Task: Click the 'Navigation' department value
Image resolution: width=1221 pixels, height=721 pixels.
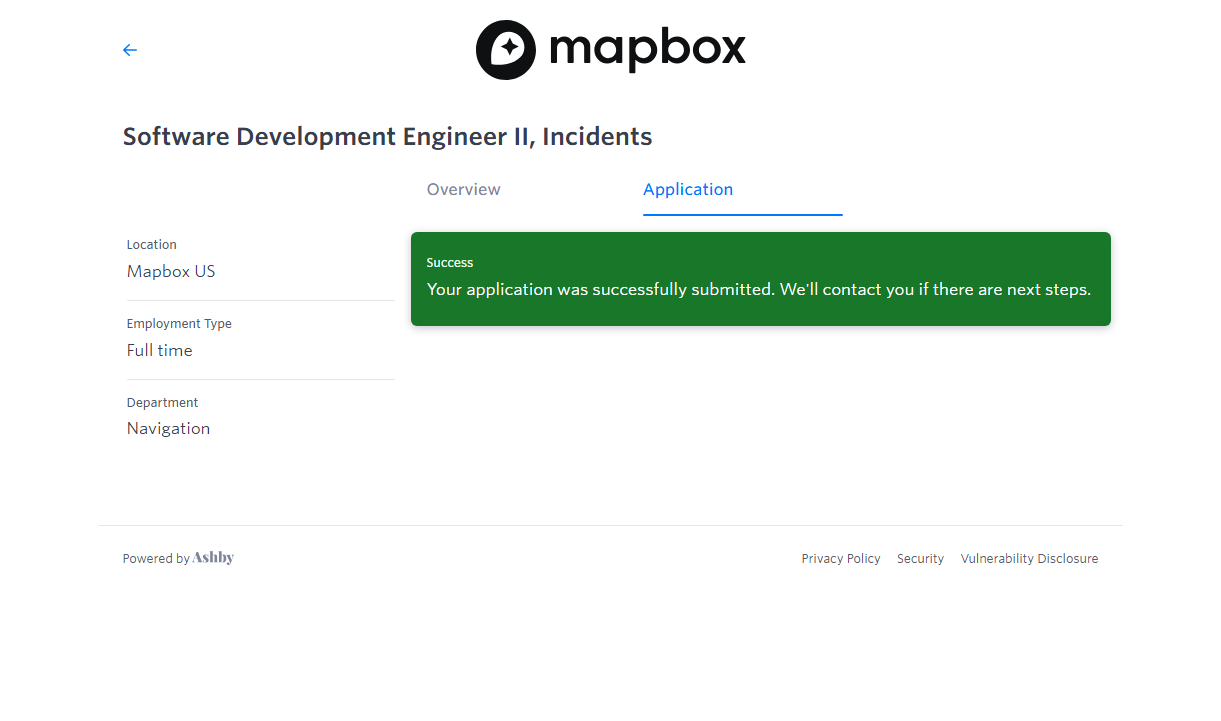Action: 168,429
